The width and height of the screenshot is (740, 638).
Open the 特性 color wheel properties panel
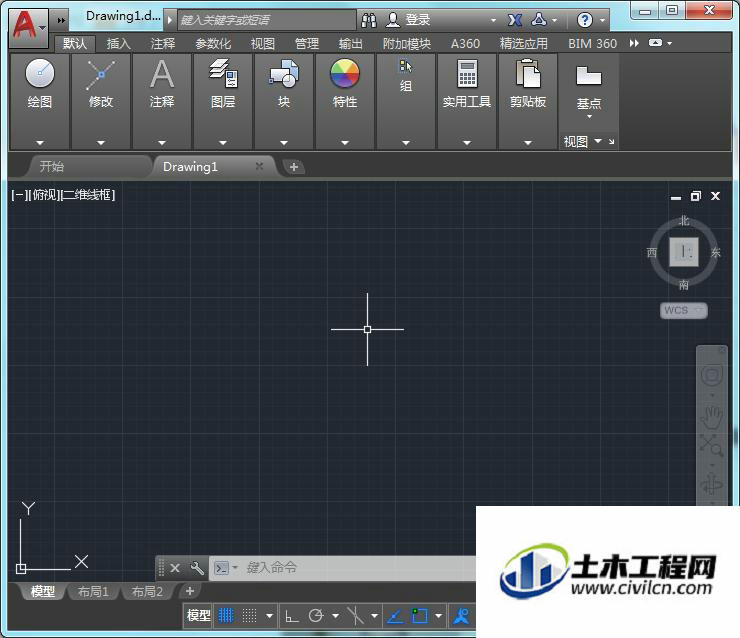point(345,73)
